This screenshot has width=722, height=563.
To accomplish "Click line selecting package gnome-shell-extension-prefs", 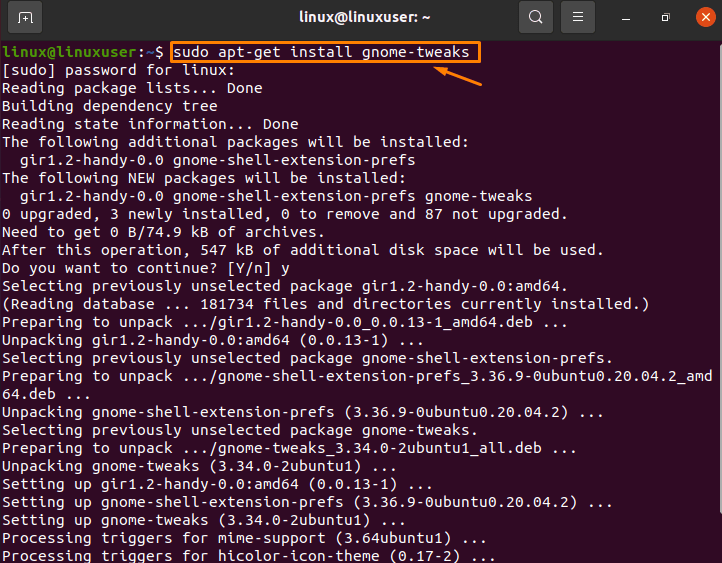I will pyautogui.click(x=307, y=358).
